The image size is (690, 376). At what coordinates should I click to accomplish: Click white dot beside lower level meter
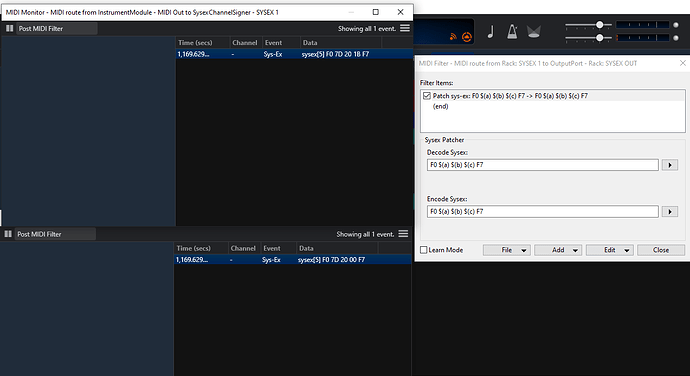pyautogui.click(x=676, y=38)
